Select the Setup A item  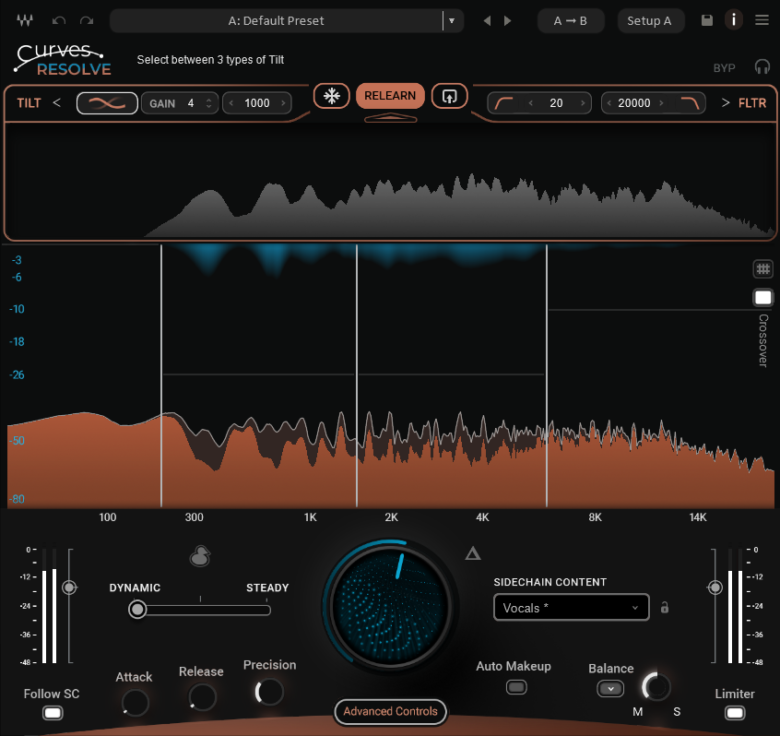pos(649,21)
